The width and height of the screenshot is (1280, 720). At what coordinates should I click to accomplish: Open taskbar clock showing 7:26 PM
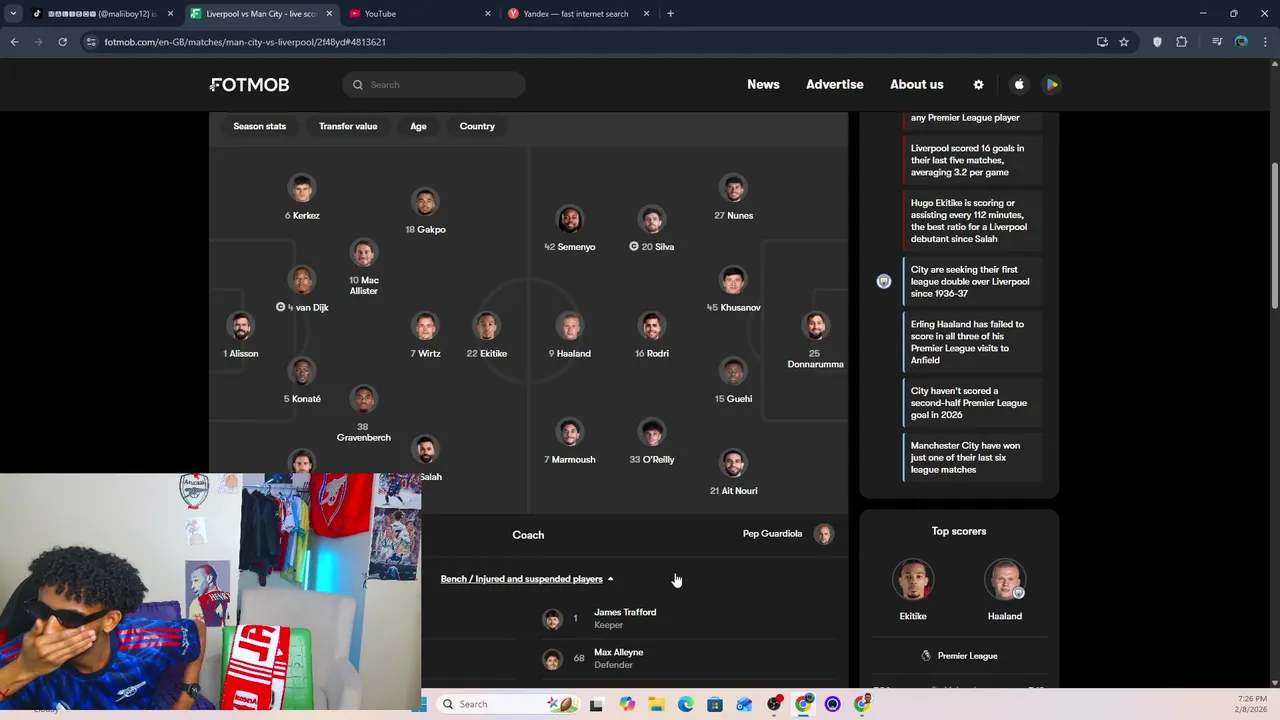point(1252,704)
